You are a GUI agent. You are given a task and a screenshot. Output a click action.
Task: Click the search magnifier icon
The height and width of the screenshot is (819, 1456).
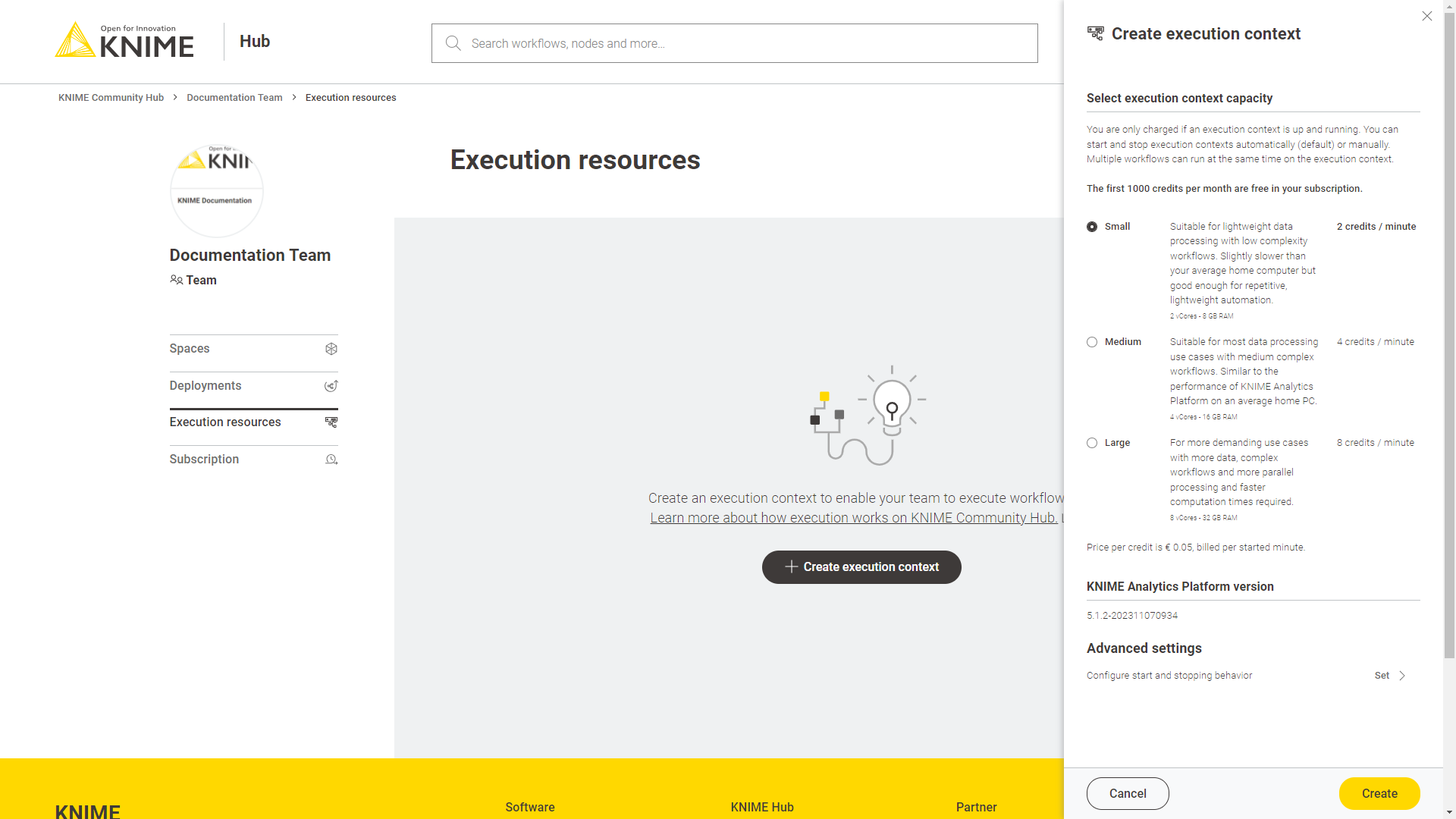[453, 43]
